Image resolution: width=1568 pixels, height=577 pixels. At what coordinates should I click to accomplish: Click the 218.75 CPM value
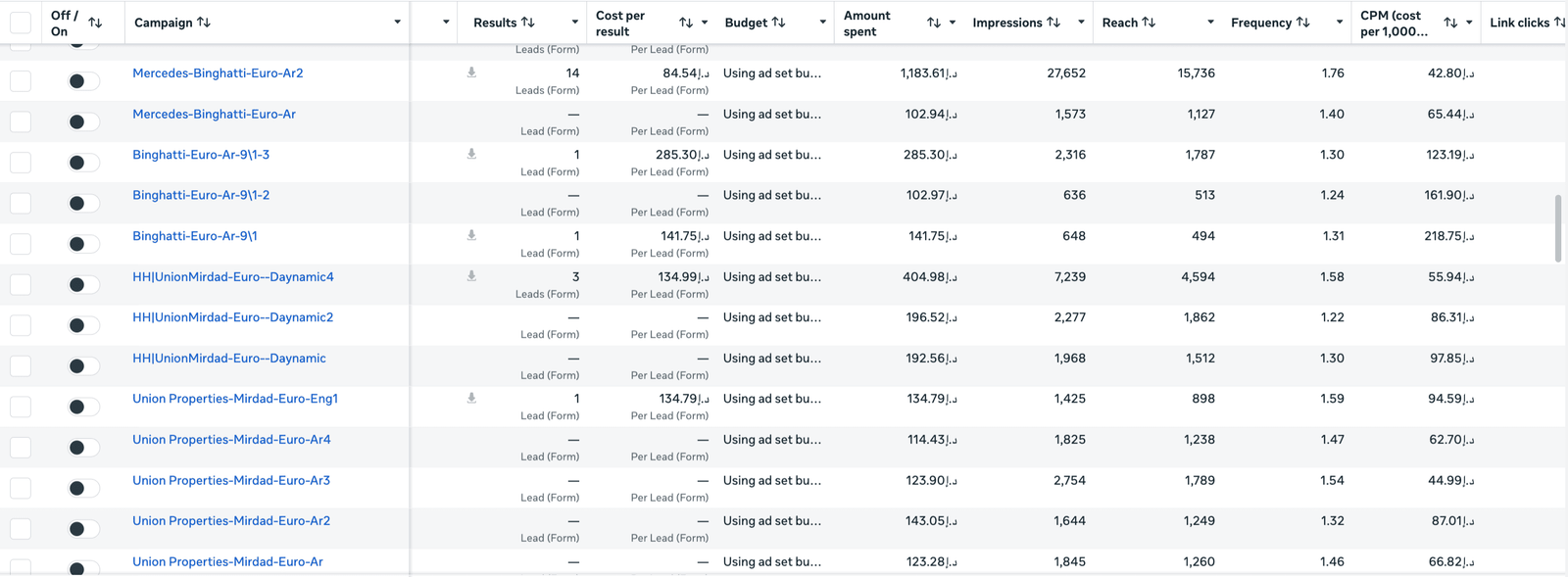(x=1448, y=235)
